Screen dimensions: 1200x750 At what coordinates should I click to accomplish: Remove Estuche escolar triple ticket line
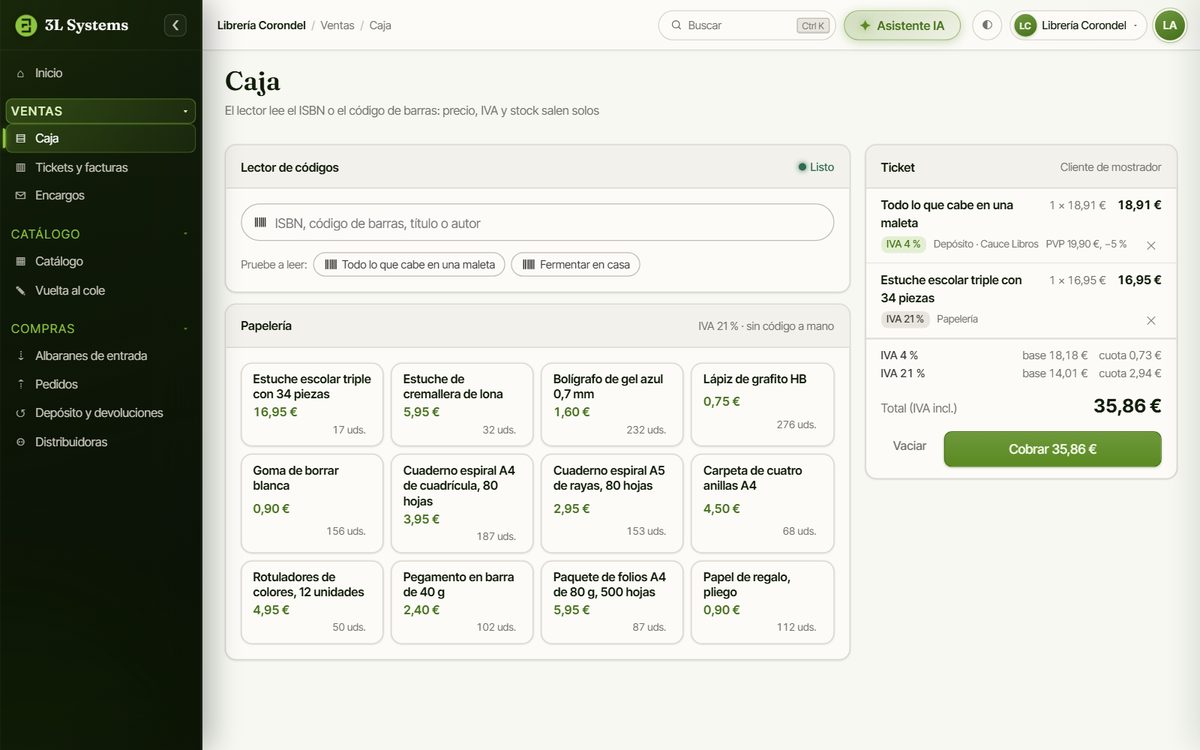(x=1151, y=320)
